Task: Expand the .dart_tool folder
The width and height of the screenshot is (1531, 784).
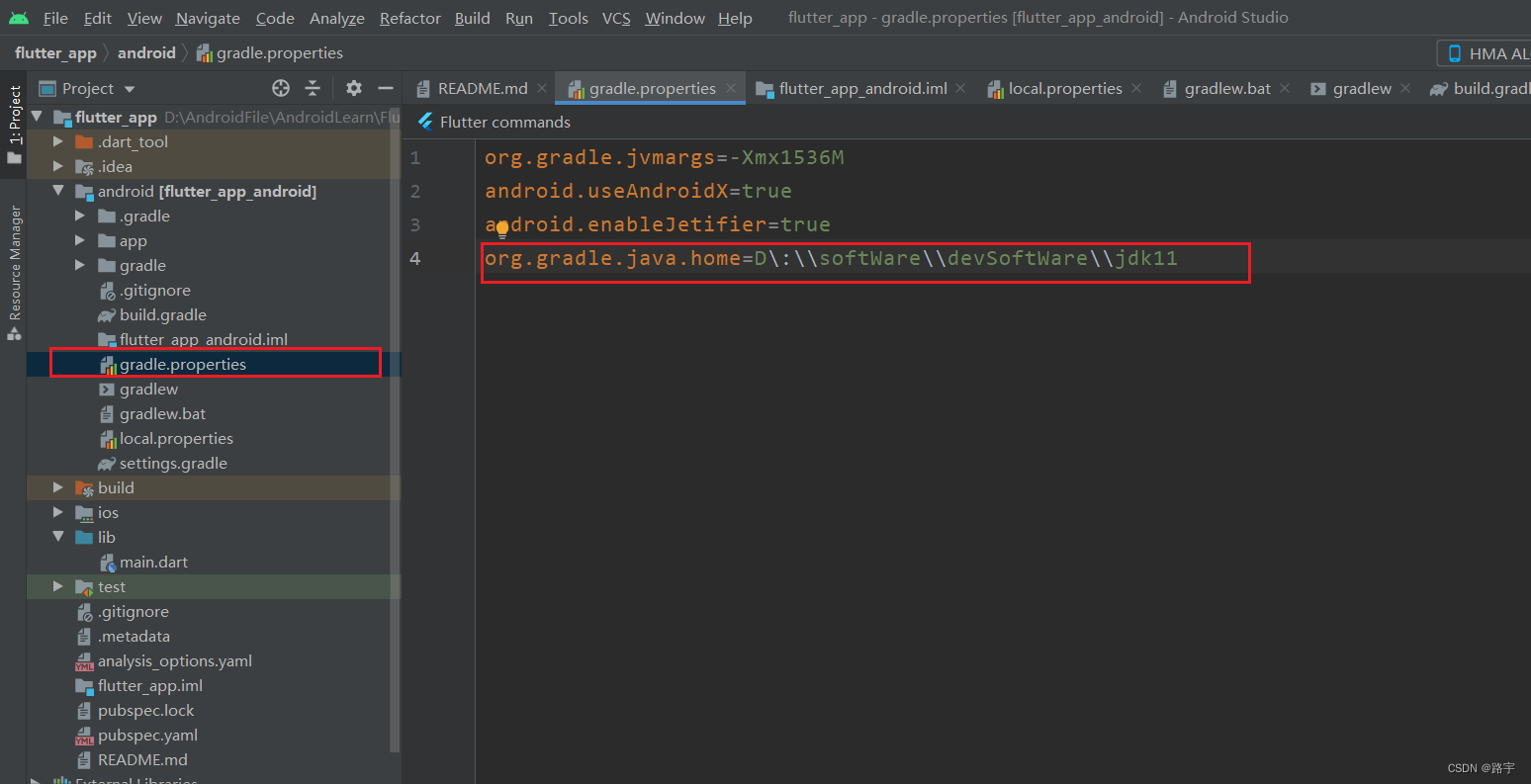Action: (58, 141)
